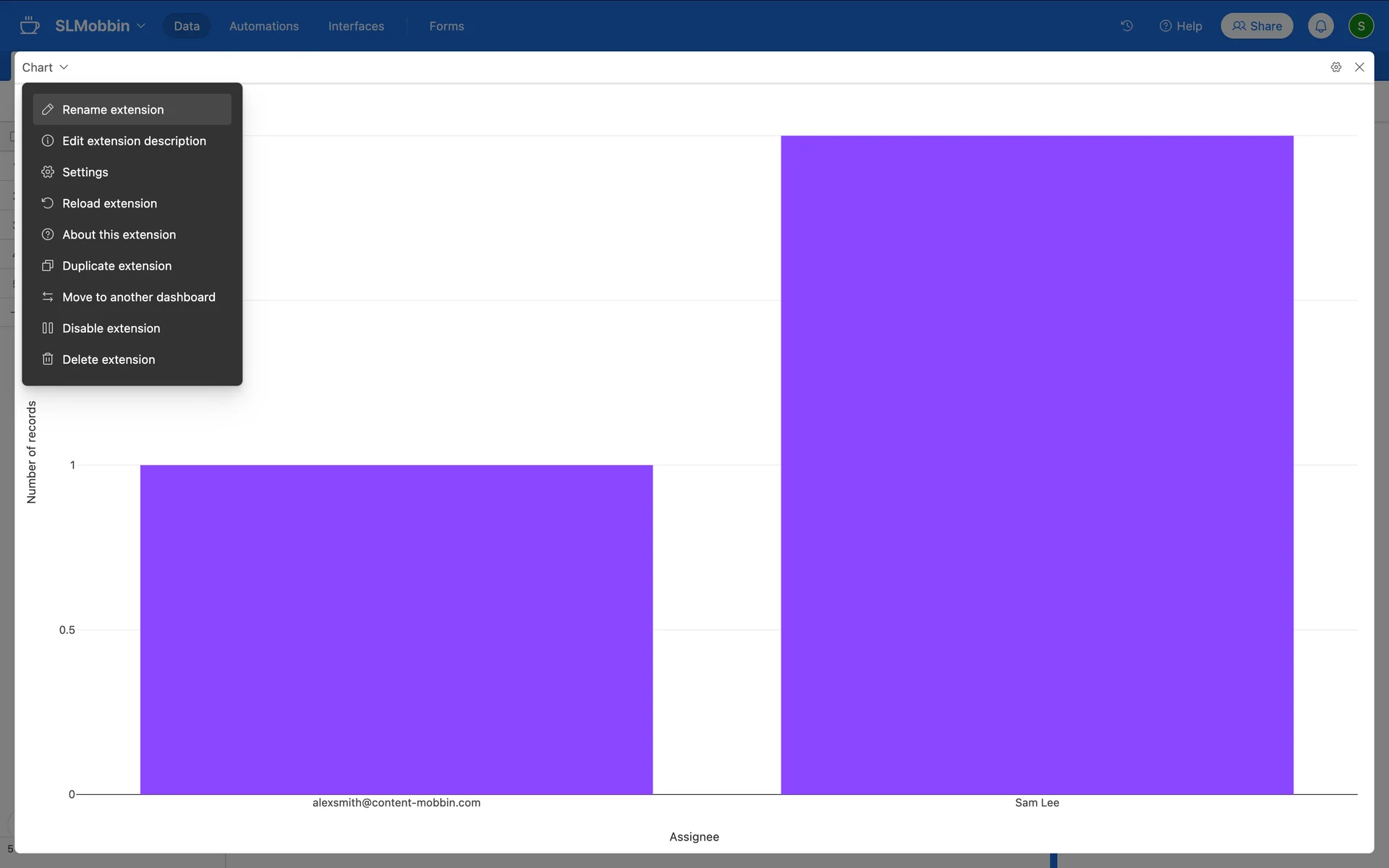Image resolution: width=1389 pixels, height=868 pixels.
Task: Click the Sam Lee purple bar
Action: [x=1037, y=463]
